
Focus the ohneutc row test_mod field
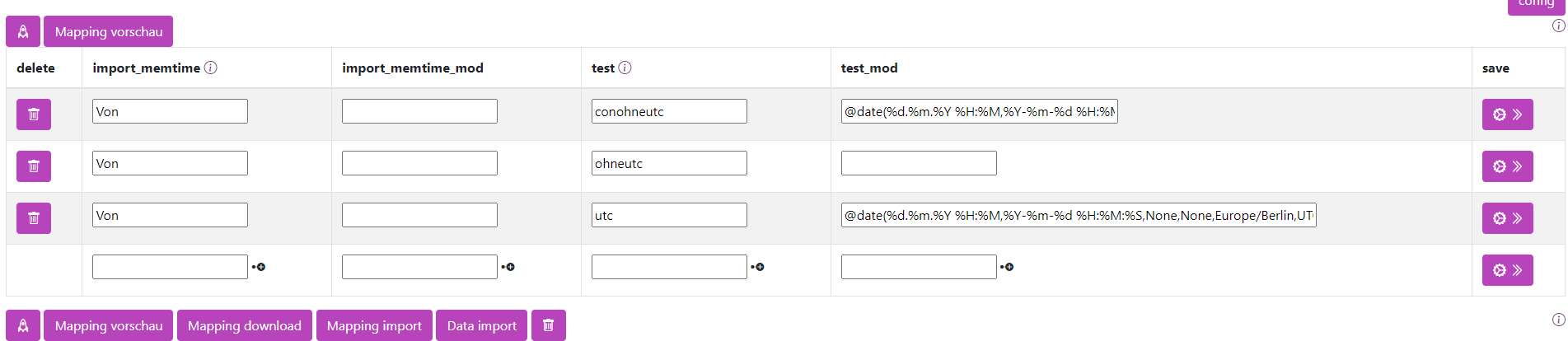pos(919,163)
